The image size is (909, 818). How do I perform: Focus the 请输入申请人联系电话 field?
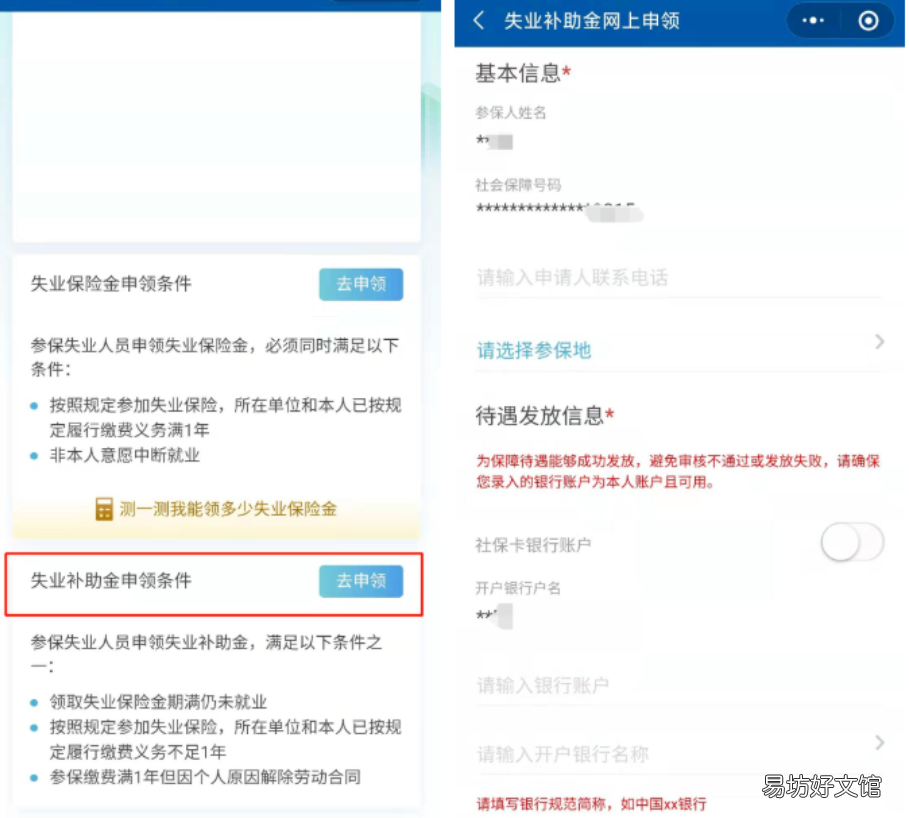click(679, 278)
